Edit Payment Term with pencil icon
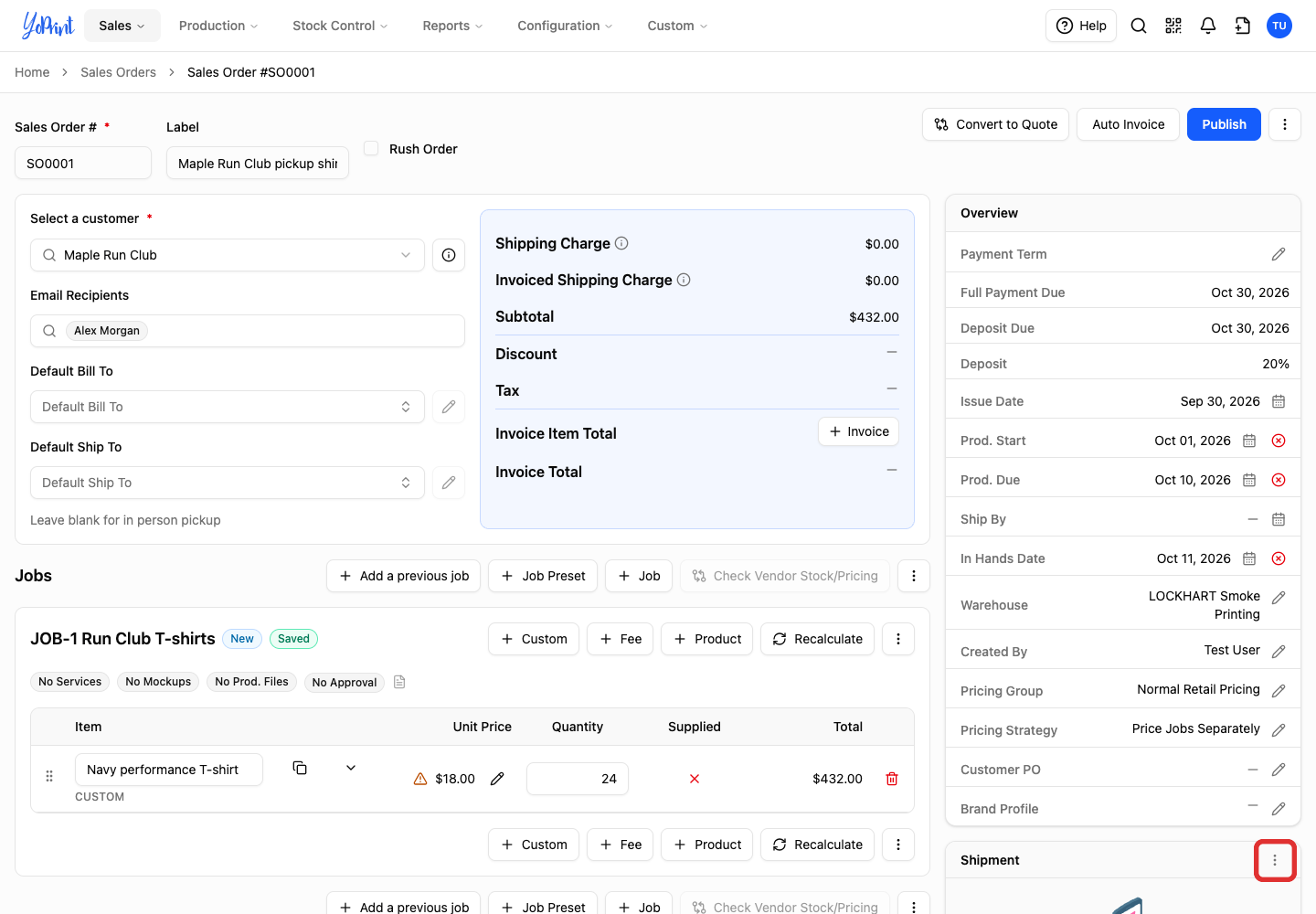Viewport: 1316px width, 914px height. click(1279, 254)
